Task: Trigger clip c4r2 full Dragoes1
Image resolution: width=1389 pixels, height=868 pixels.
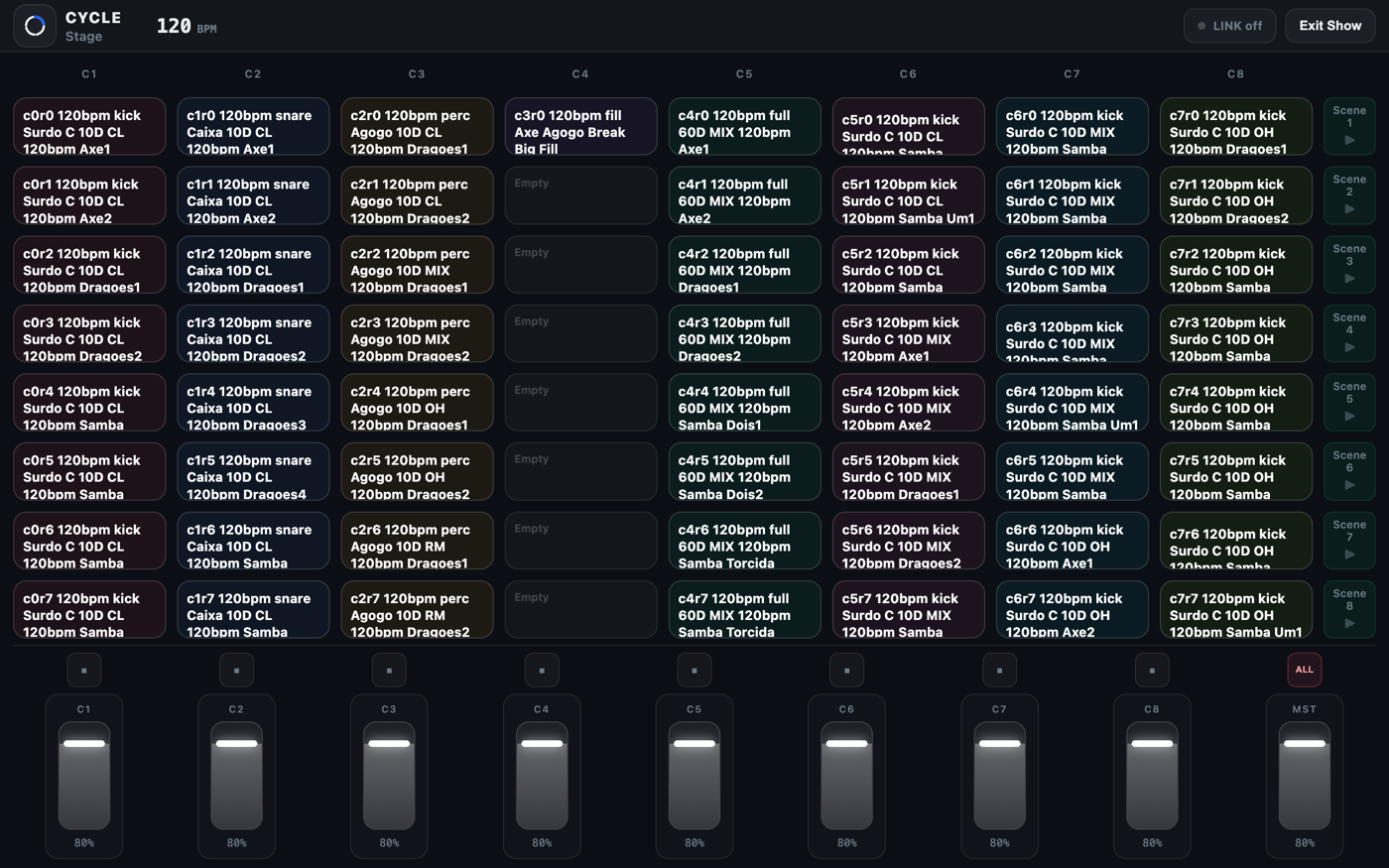Action: [x=744, y=265]
